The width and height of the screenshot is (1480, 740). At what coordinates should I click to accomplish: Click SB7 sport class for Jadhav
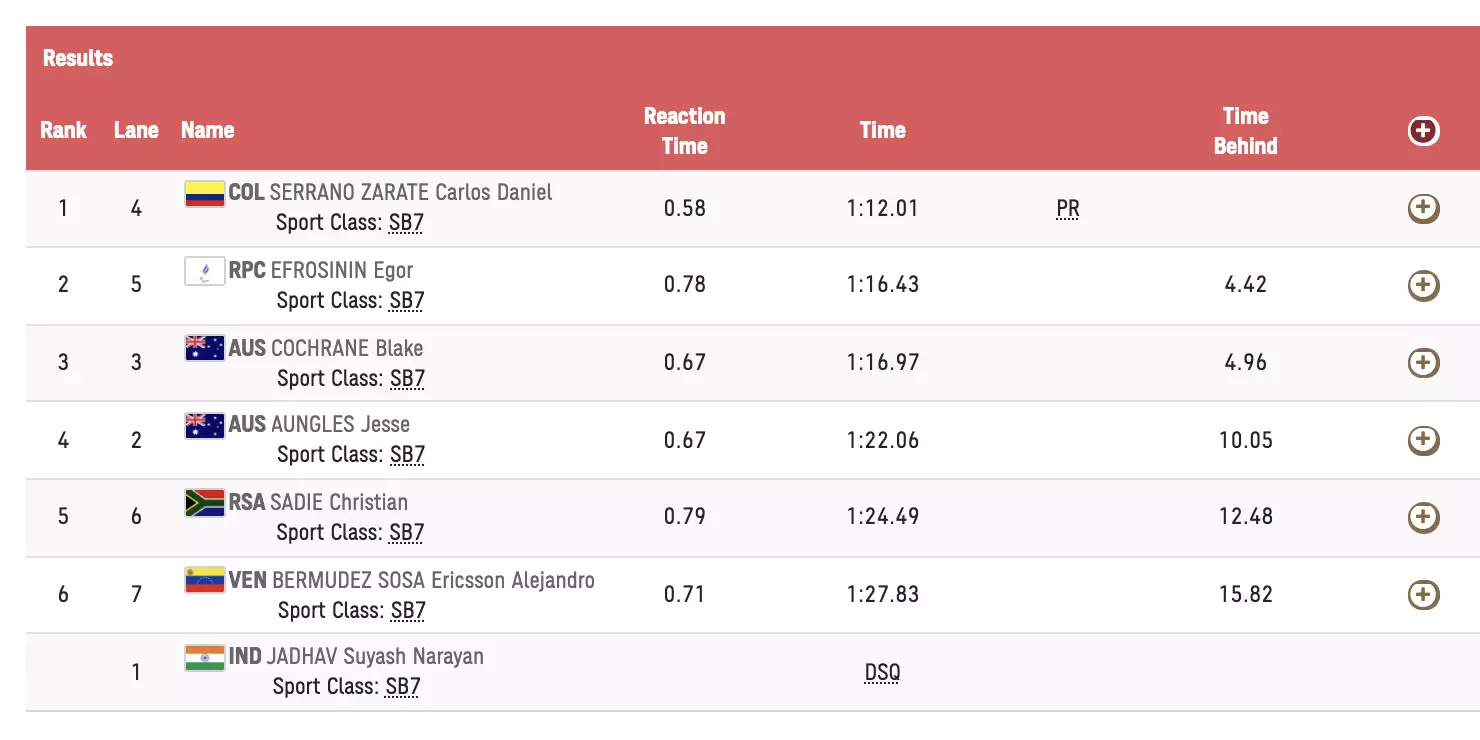click(403, 687)
